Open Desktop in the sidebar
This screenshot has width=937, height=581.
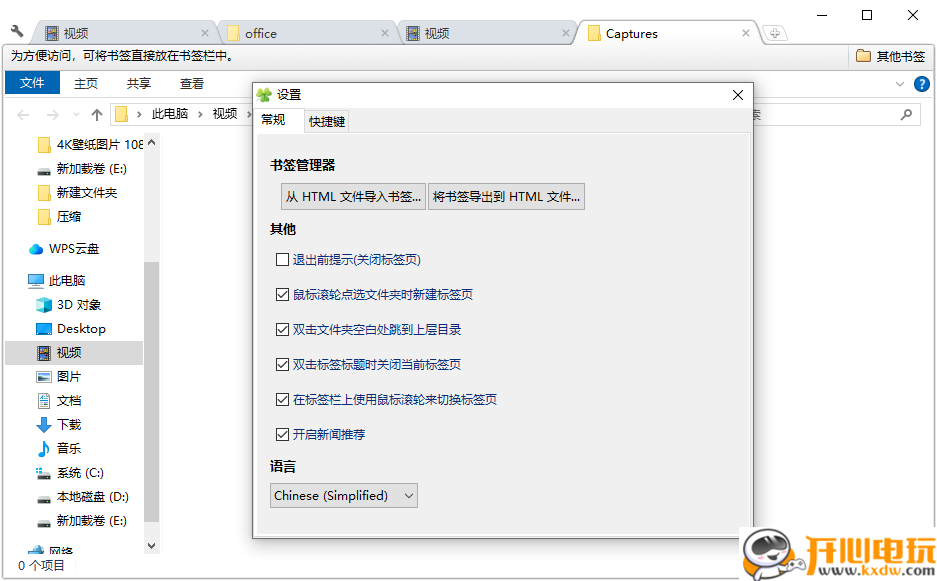pyautogui.click(x=71, y=329)
